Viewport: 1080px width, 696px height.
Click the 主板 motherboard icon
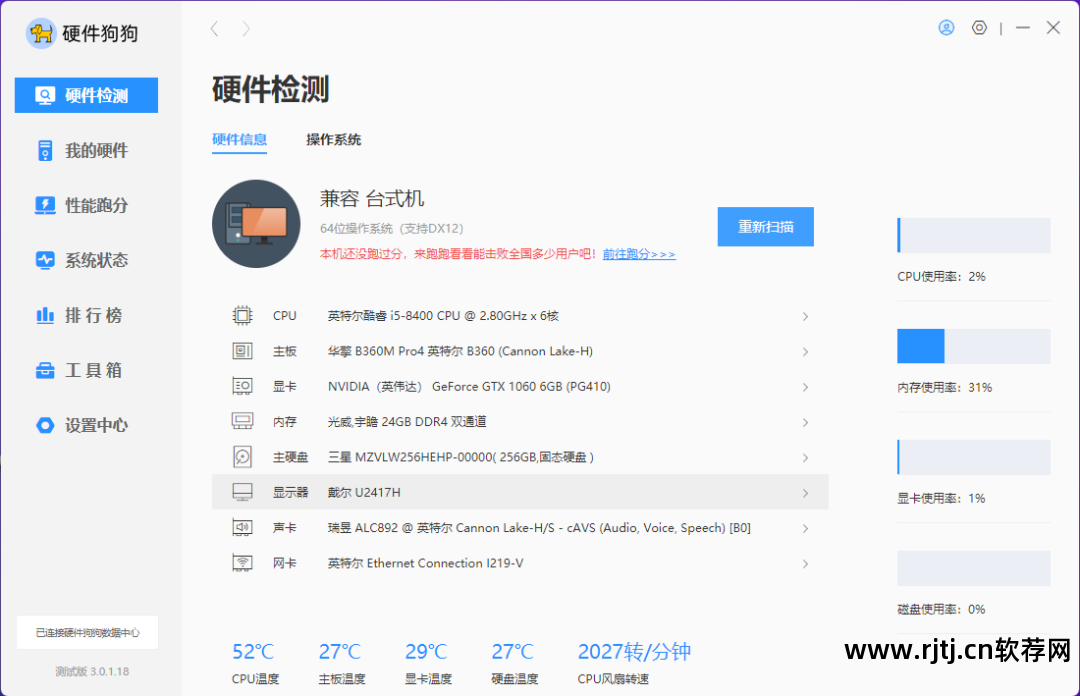coord(242,351)
